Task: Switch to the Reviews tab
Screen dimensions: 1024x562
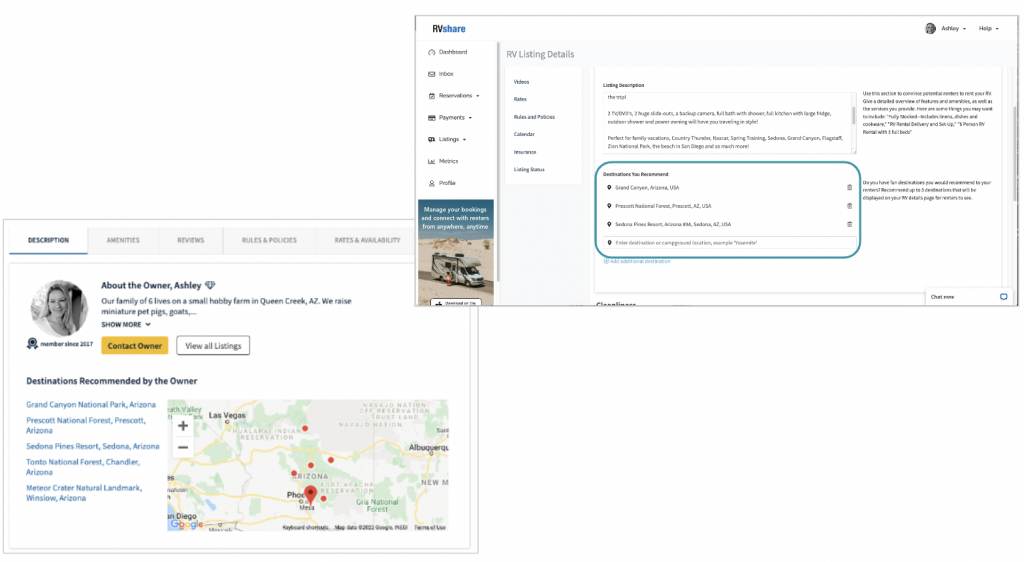Action: click(191, 240)
